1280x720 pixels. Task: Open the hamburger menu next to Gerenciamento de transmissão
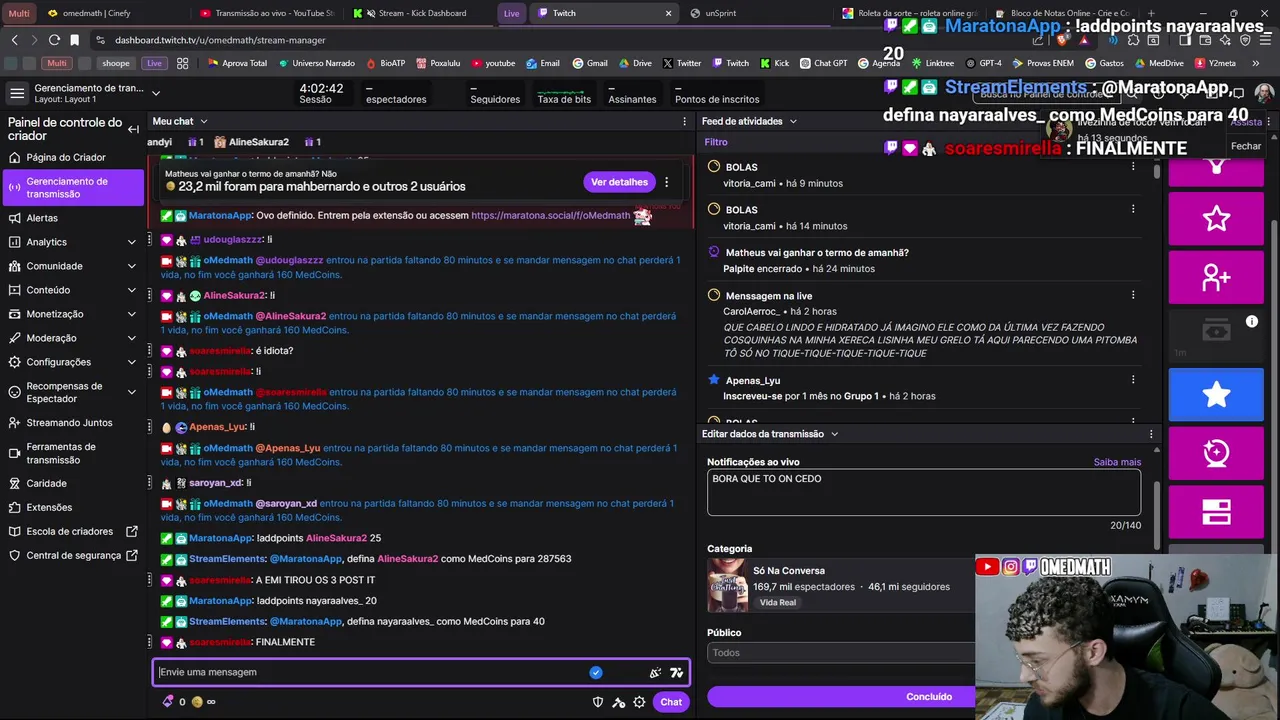[17, 93]
